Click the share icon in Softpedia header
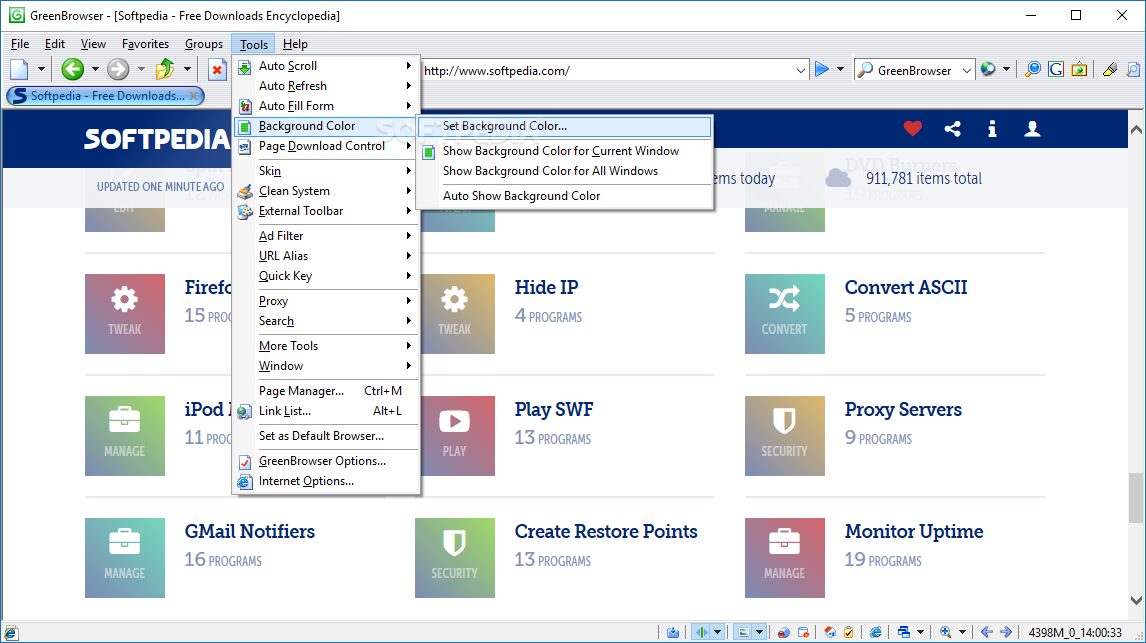The width and height of the screenshot is (1146, 643). point(952,129)
